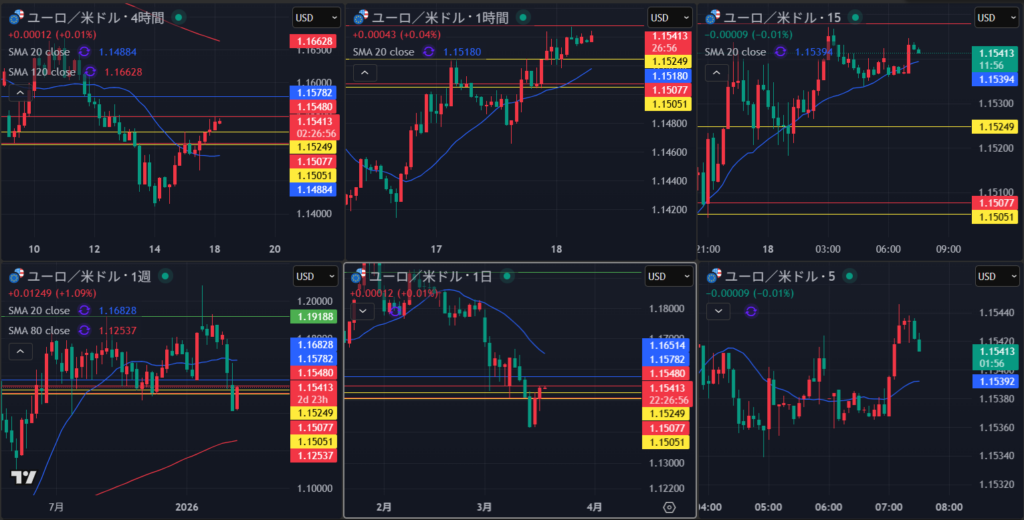This screenshot has height=520, width=1024.
Task: Click the green 1.19188 price label on weekly chart
Action: [315, 316]
